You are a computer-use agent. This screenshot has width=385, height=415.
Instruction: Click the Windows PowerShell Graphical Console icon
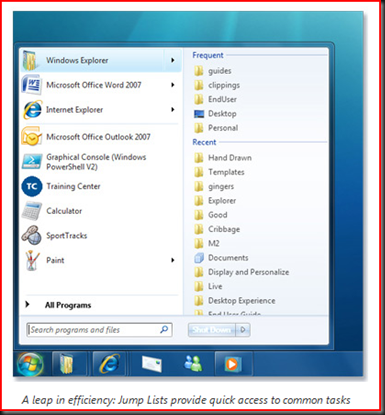tap(32, 161)
